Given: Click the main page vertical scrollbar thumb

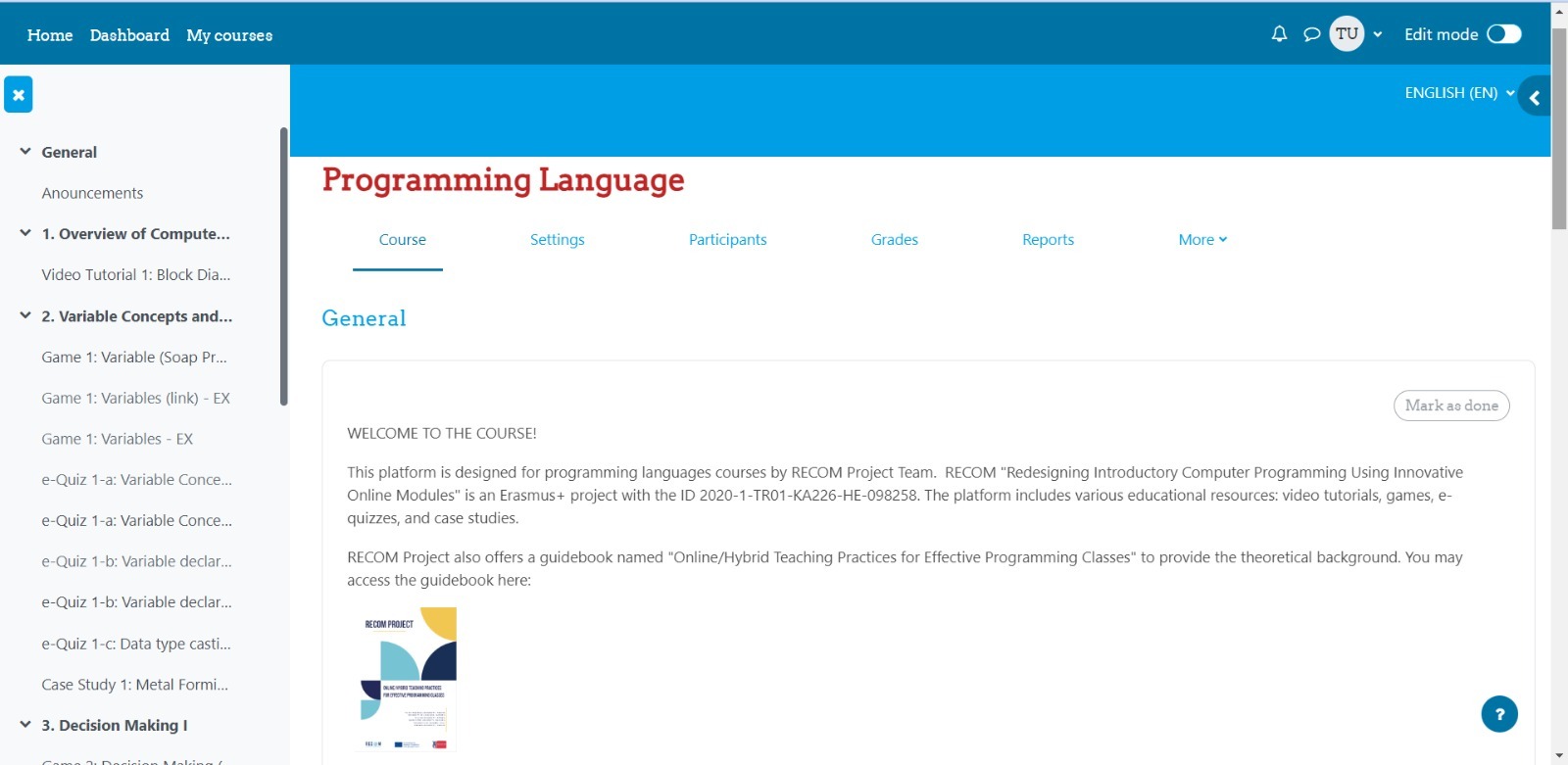Looking at the screenshot, I should point(1559,128).
